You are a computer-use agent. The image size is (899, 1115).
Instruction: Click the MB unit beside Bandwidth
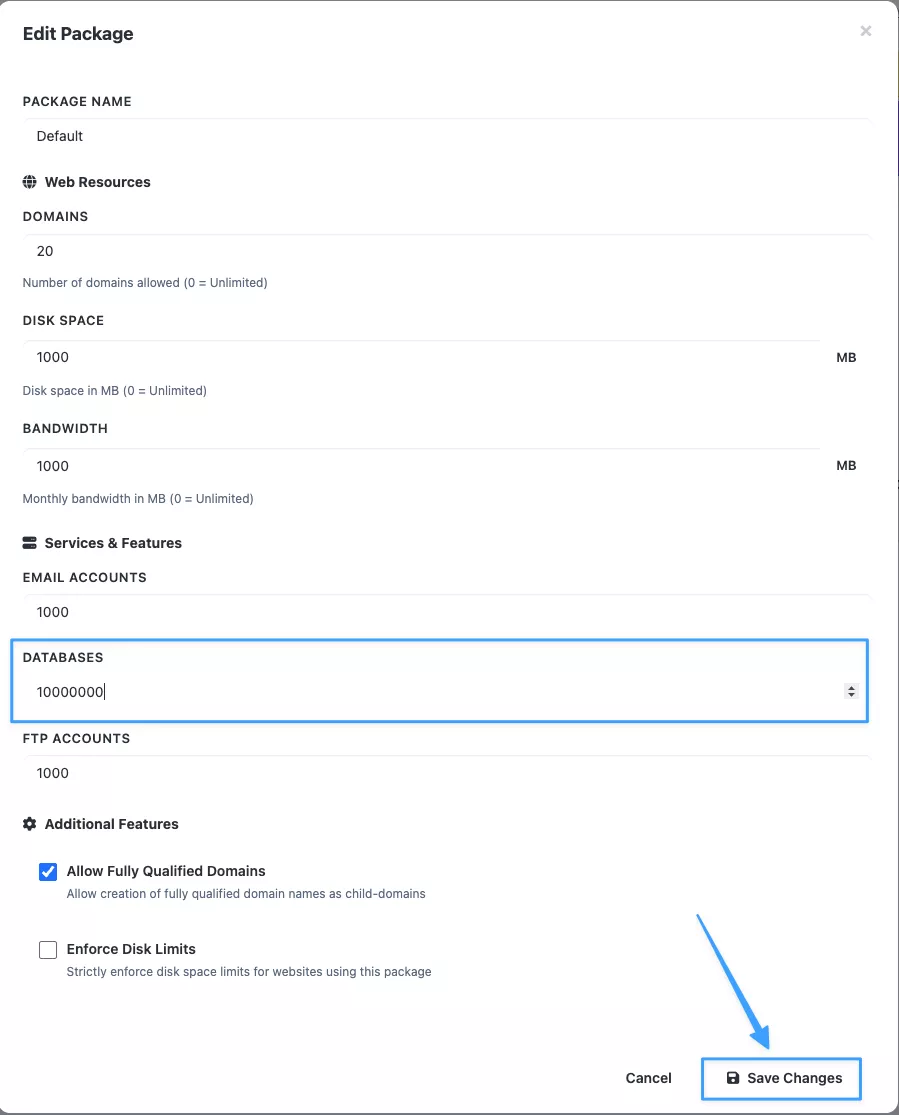pos(846,466)
